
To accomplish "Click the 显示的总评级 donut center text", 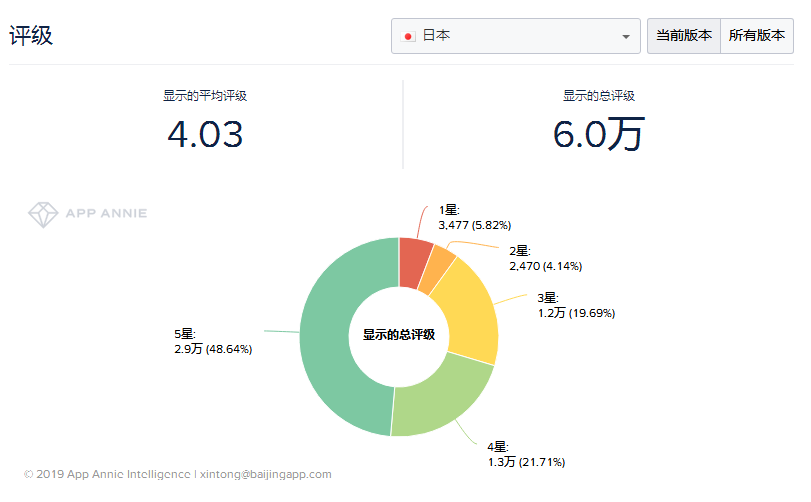I will (398, 335).
